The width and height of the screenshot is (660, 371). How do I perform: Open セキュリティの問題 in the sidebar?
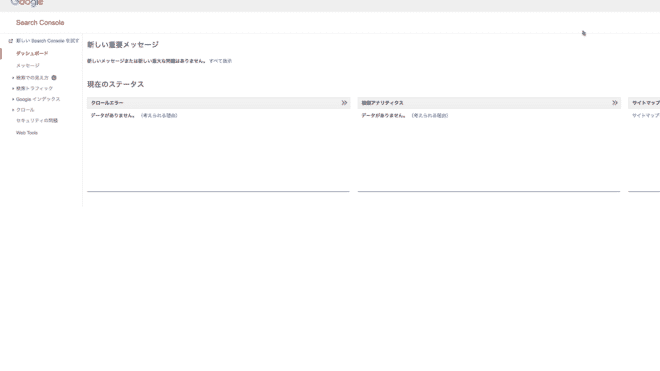pos(37,120)
